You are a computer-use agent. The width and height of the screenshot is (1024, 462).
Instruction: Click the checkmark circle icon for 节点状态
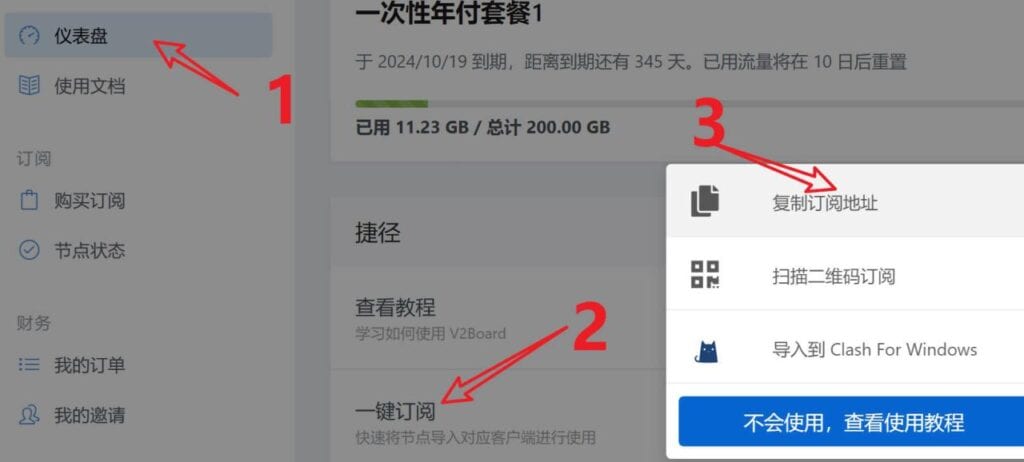tap(29, 250)
